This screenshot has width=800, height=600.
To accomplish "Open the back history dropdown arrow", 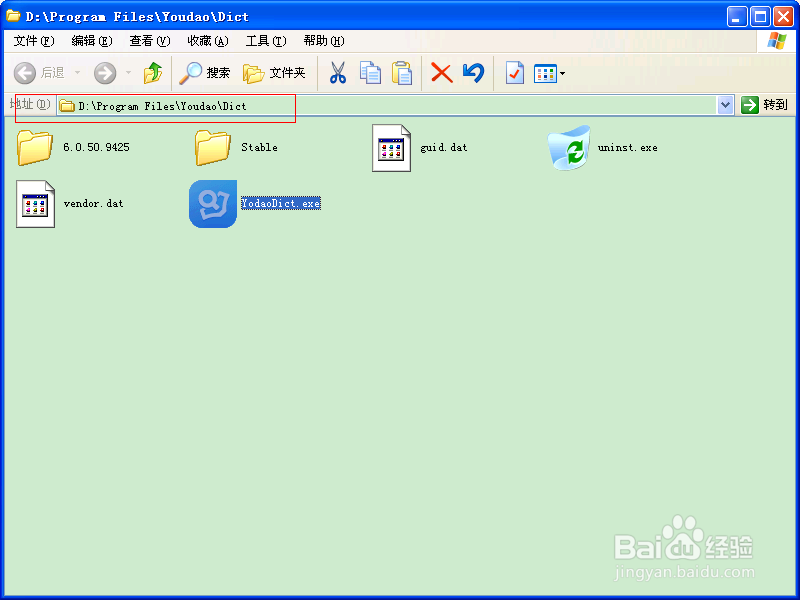I will click(x=78, y=73).
